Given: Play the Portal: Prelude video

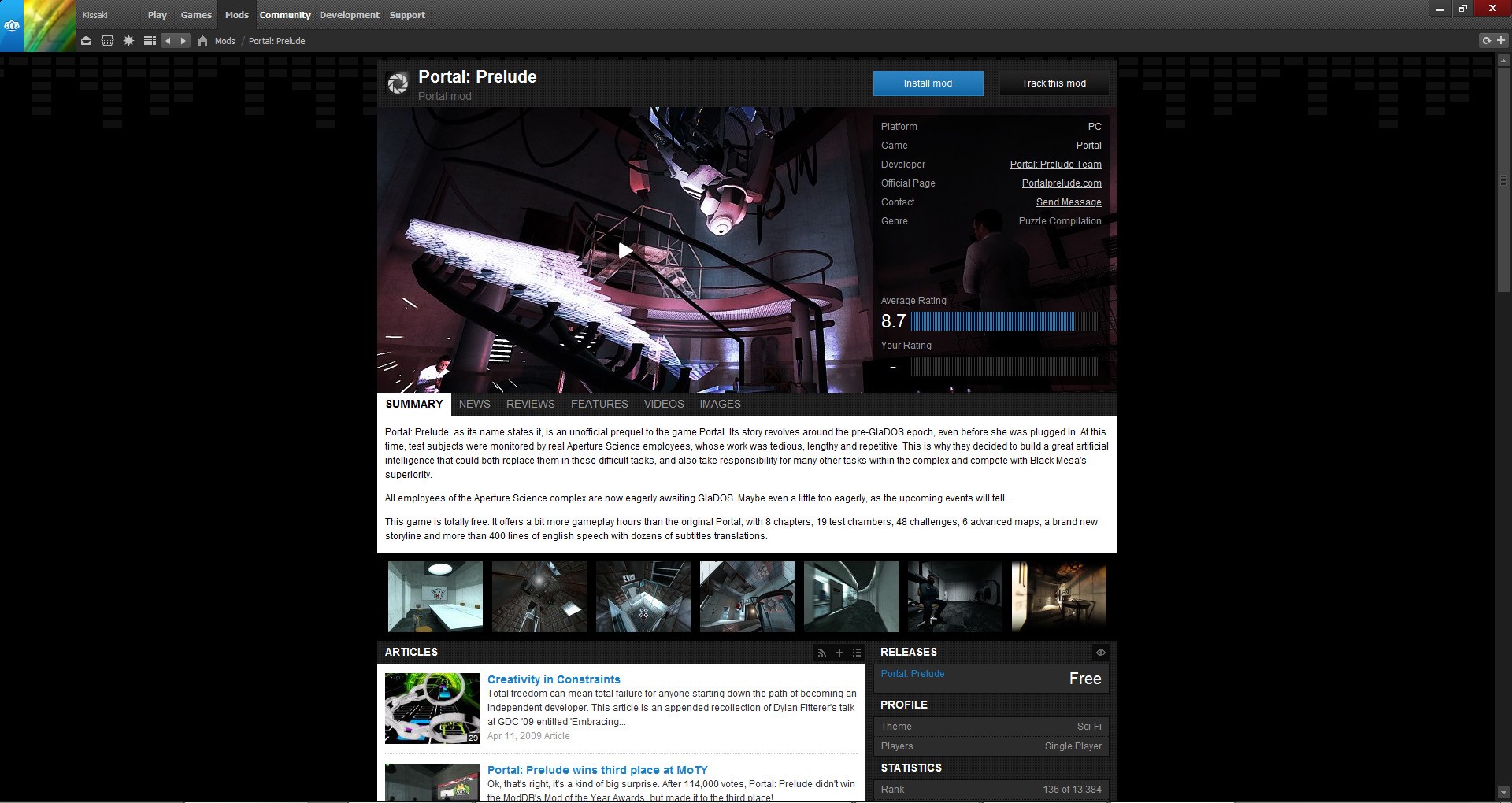Looking at the screenshot, I should pyautogui.click(x=625, y=251).
